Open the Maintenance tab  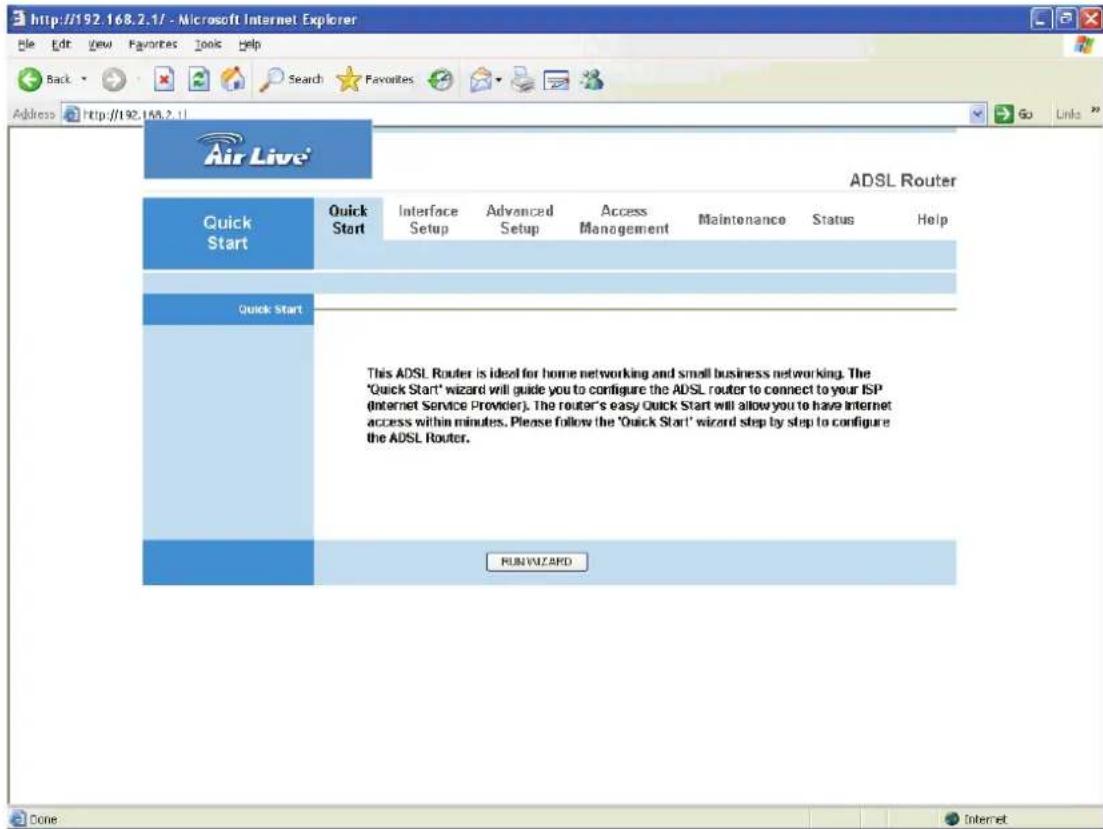741,220
